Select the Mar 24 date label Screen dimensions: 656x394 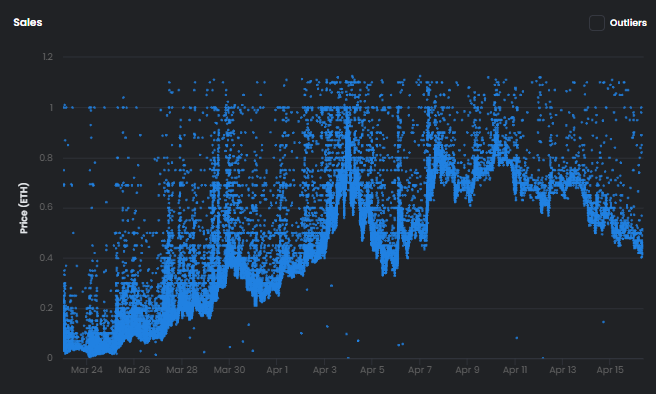click(87, 370)
